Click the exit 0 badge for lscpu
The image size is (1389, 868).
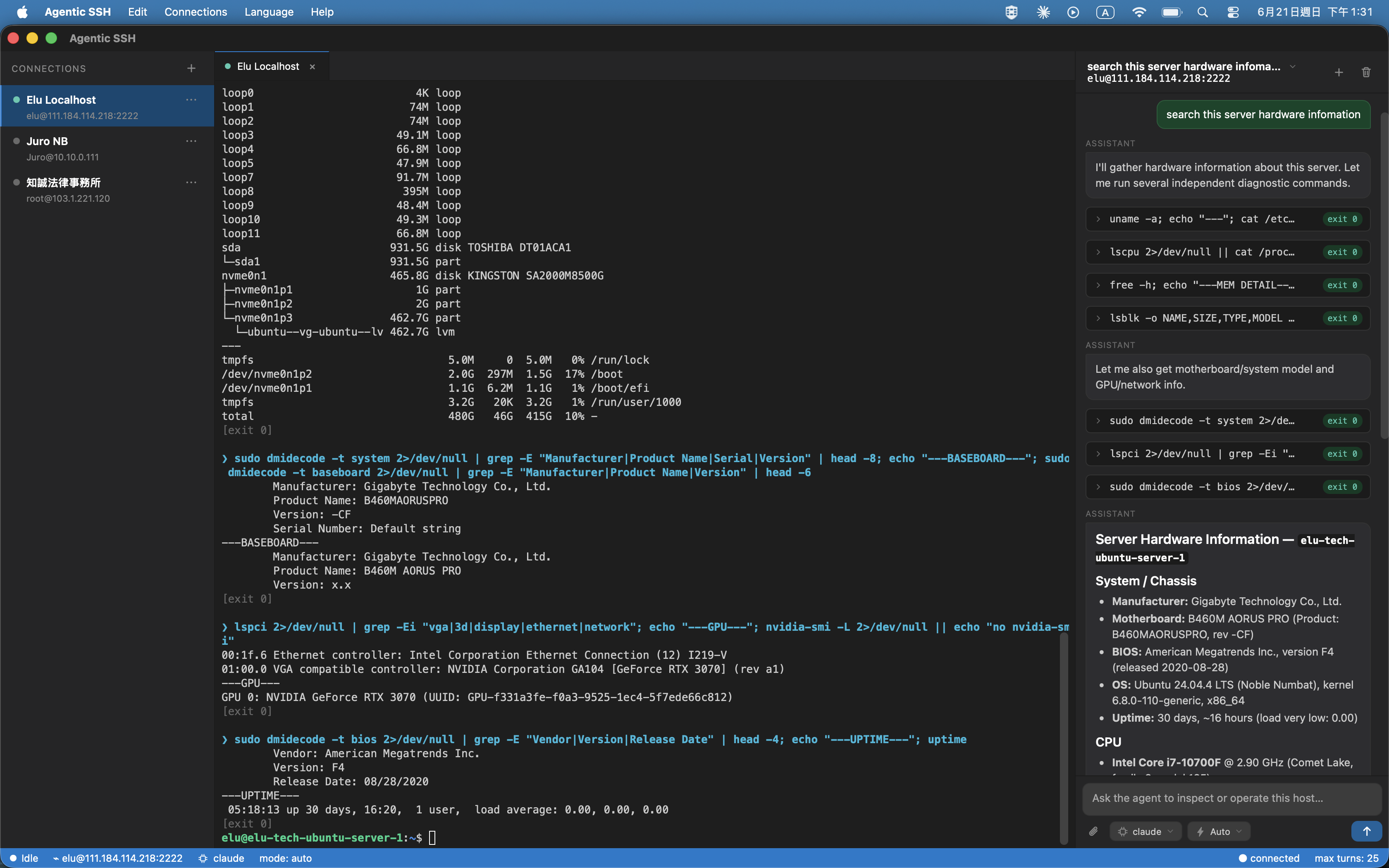coord(1342,252)
